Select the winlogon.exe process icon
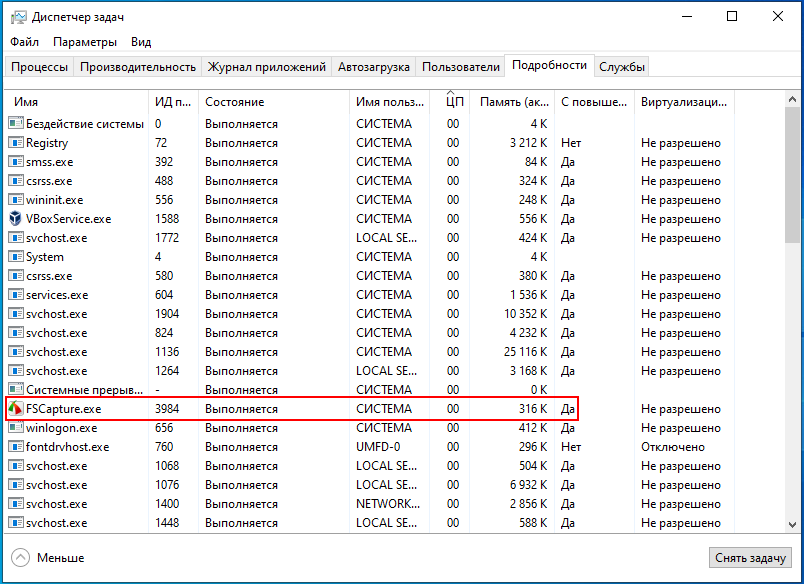804x584 pixels. pos(16,428)
